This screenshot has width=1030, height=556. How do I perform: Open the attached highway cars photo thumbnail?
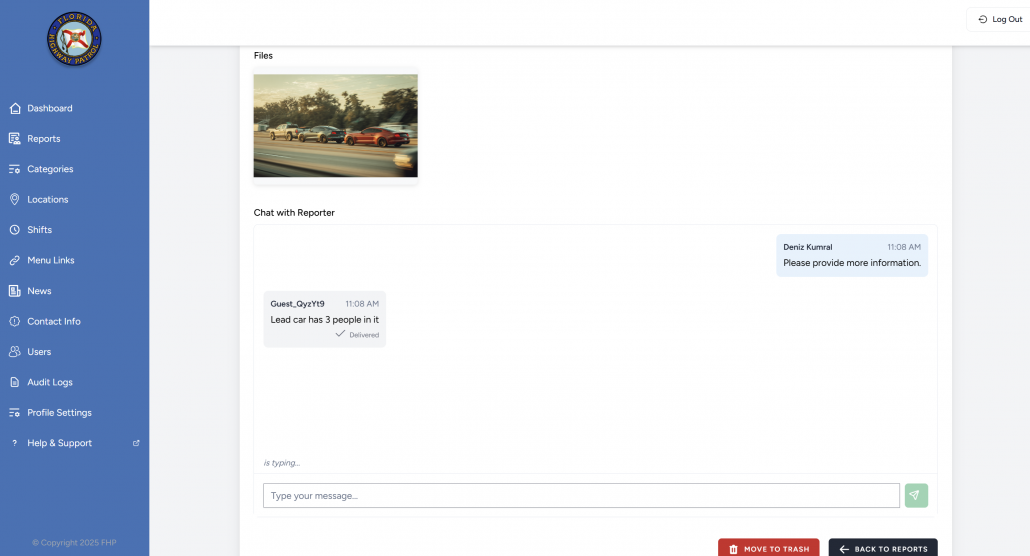coord(335,126)
